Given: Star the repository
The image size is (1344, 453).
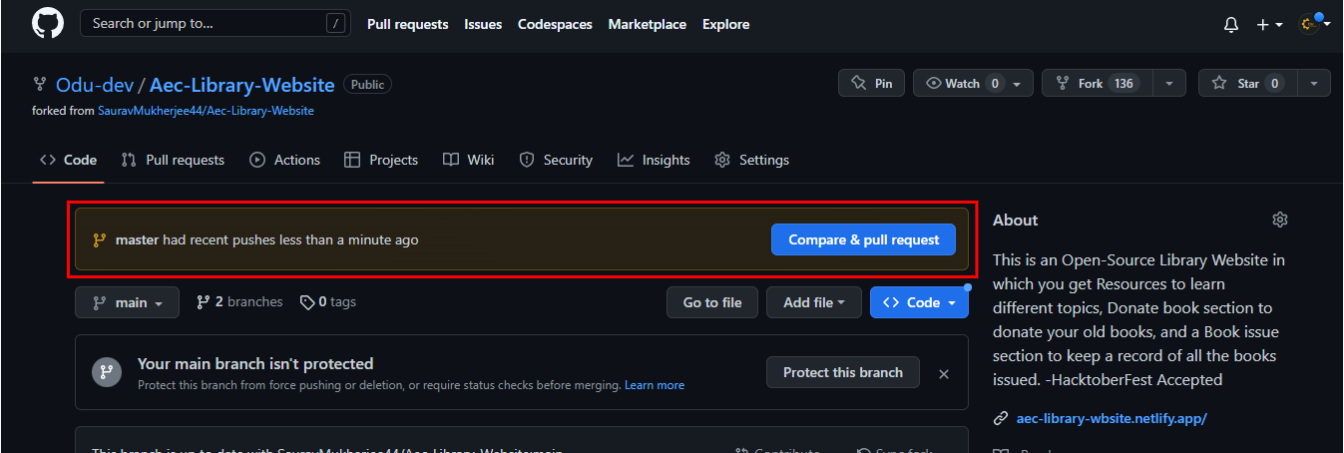Looking at the screenshot, I should point(1247,83).
